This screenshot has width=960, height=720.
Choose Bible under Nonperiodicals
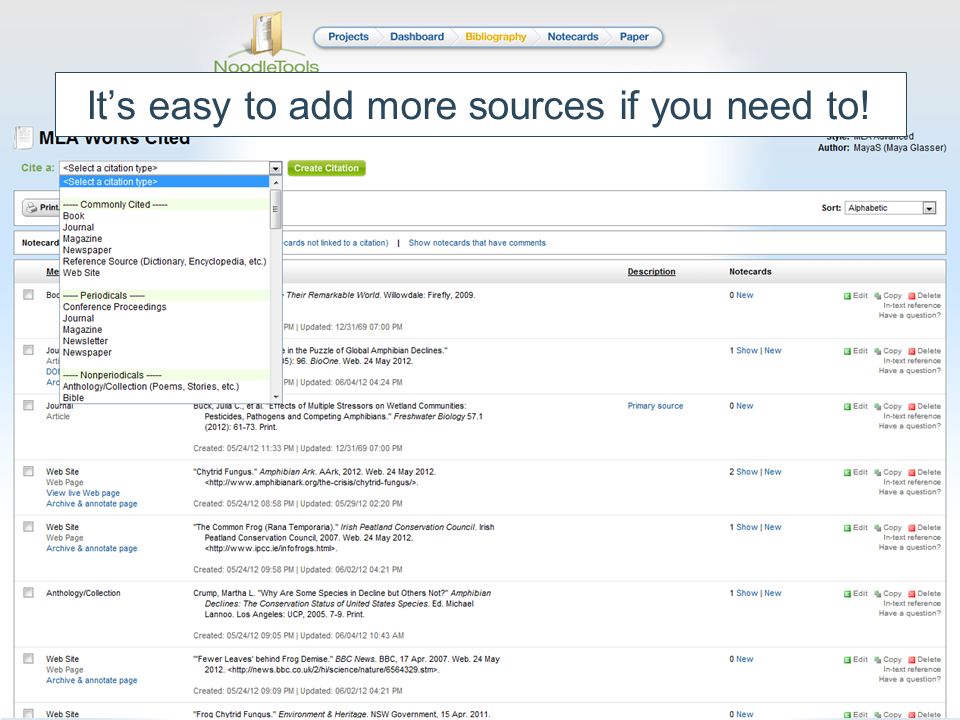[x=73, y=398]
